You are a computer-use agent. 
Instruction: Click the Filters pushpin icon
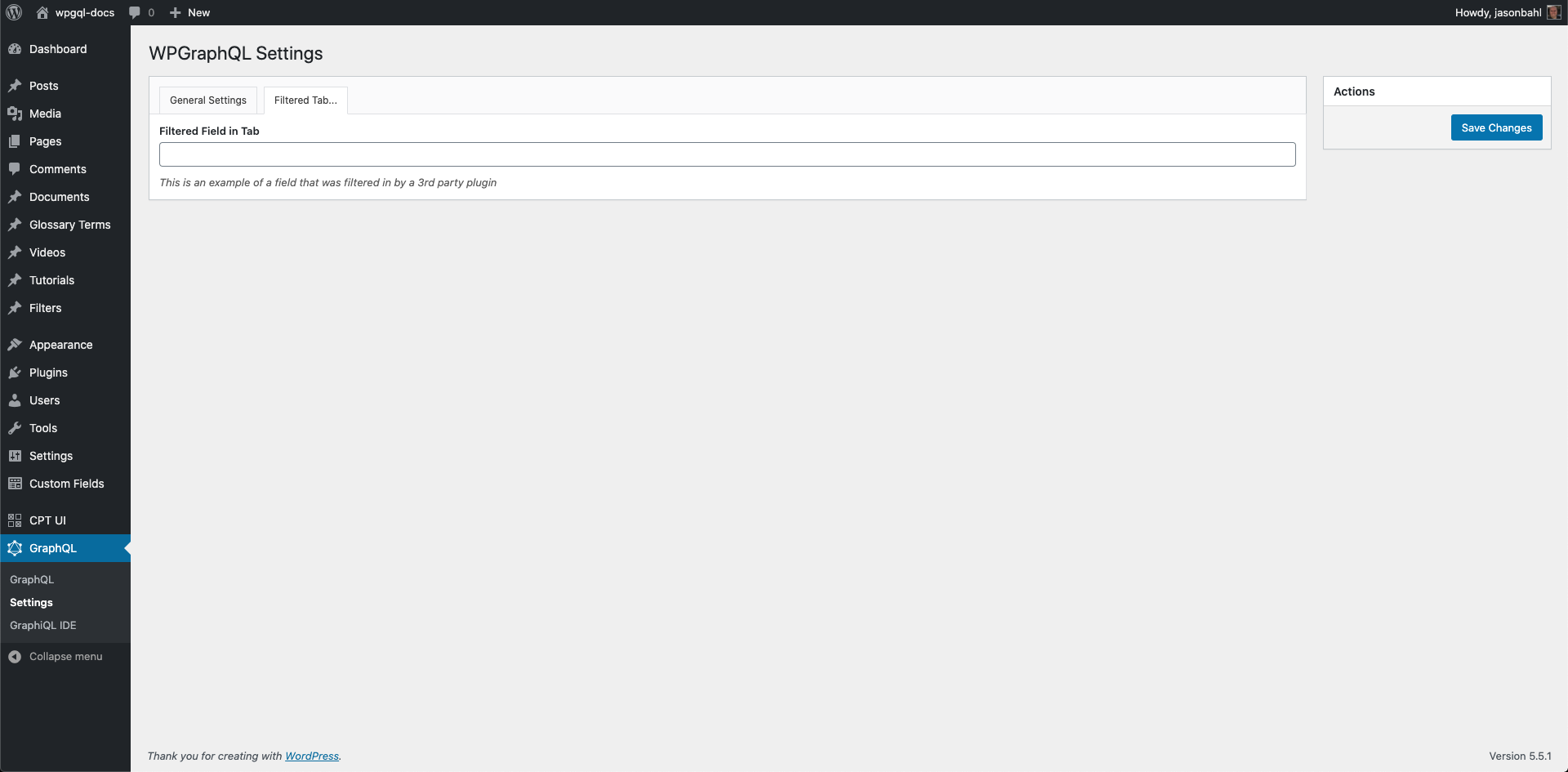pos(15,308)
